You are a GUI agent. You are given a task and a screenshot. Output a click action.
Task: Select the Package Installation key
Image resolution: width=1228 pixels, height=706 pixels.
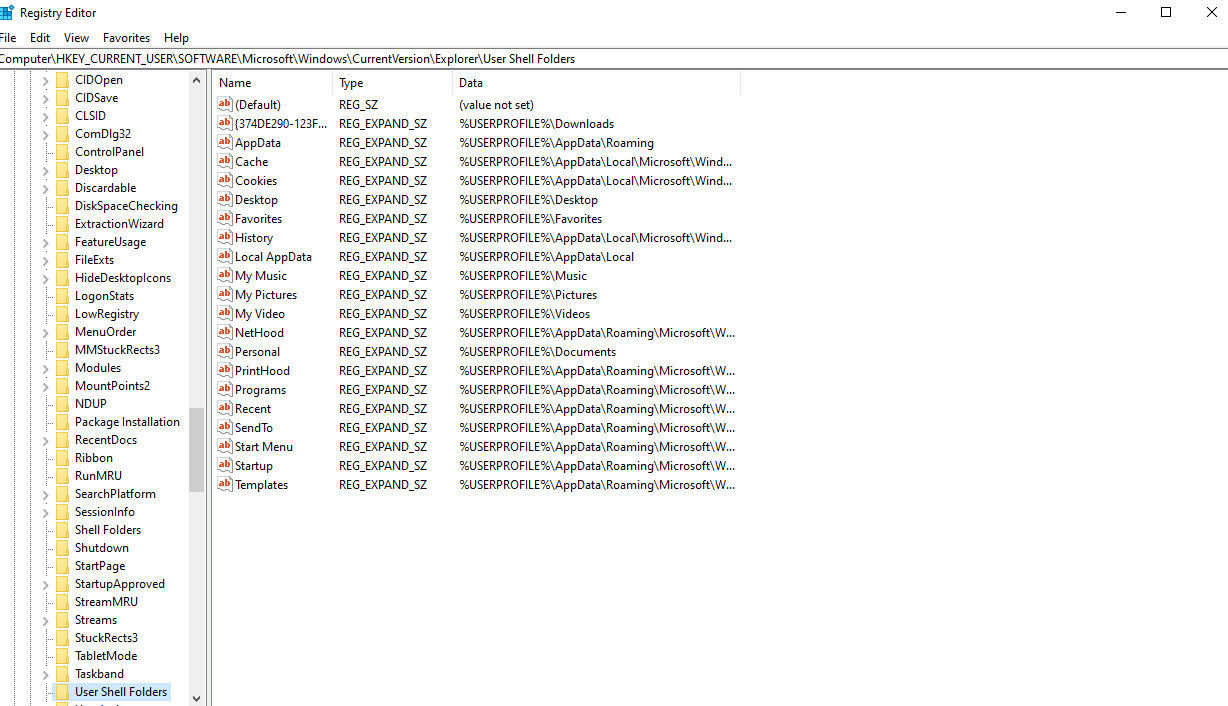127,422
